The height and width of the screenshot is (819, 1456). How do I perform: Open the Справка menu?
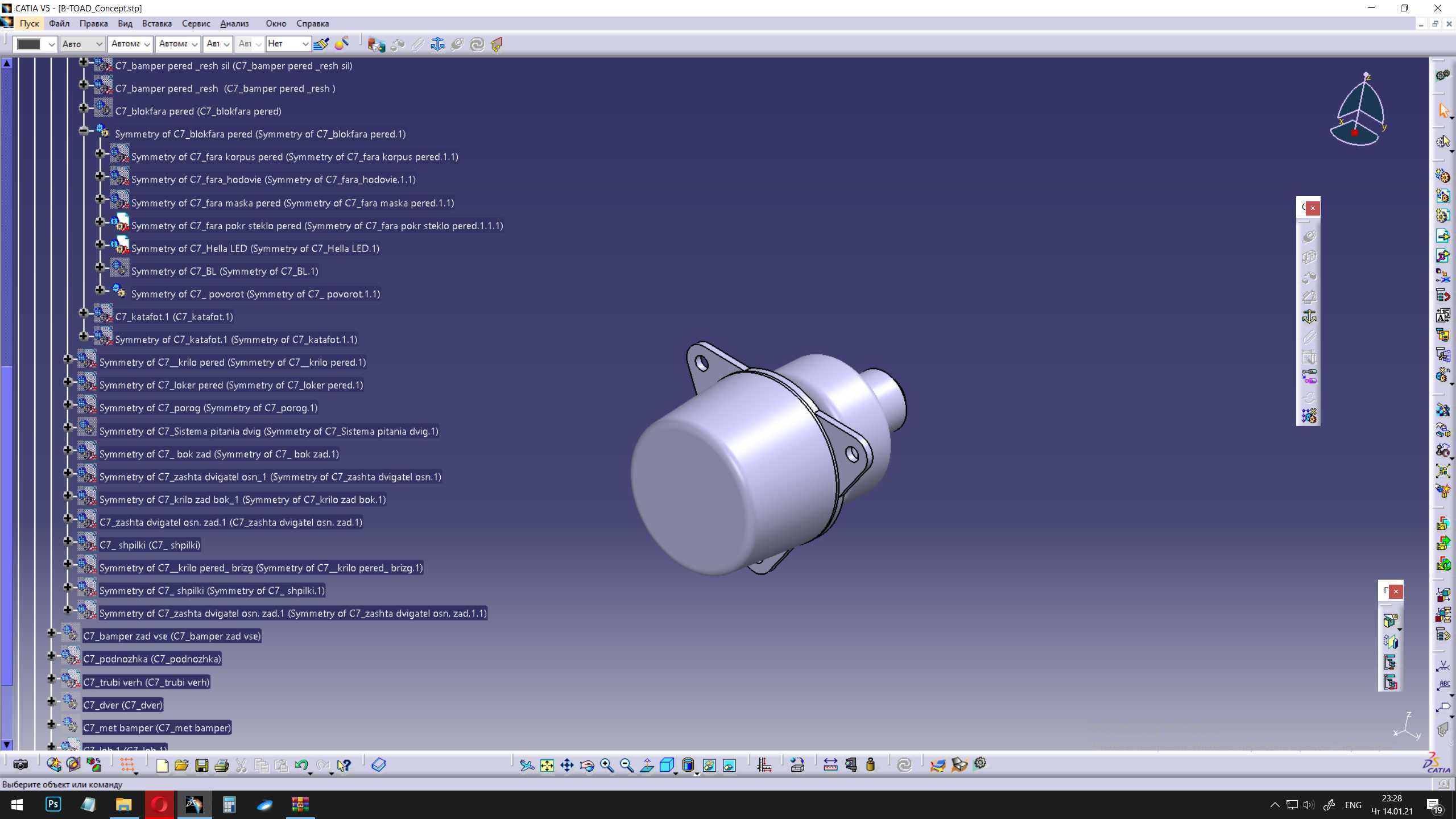312,23
